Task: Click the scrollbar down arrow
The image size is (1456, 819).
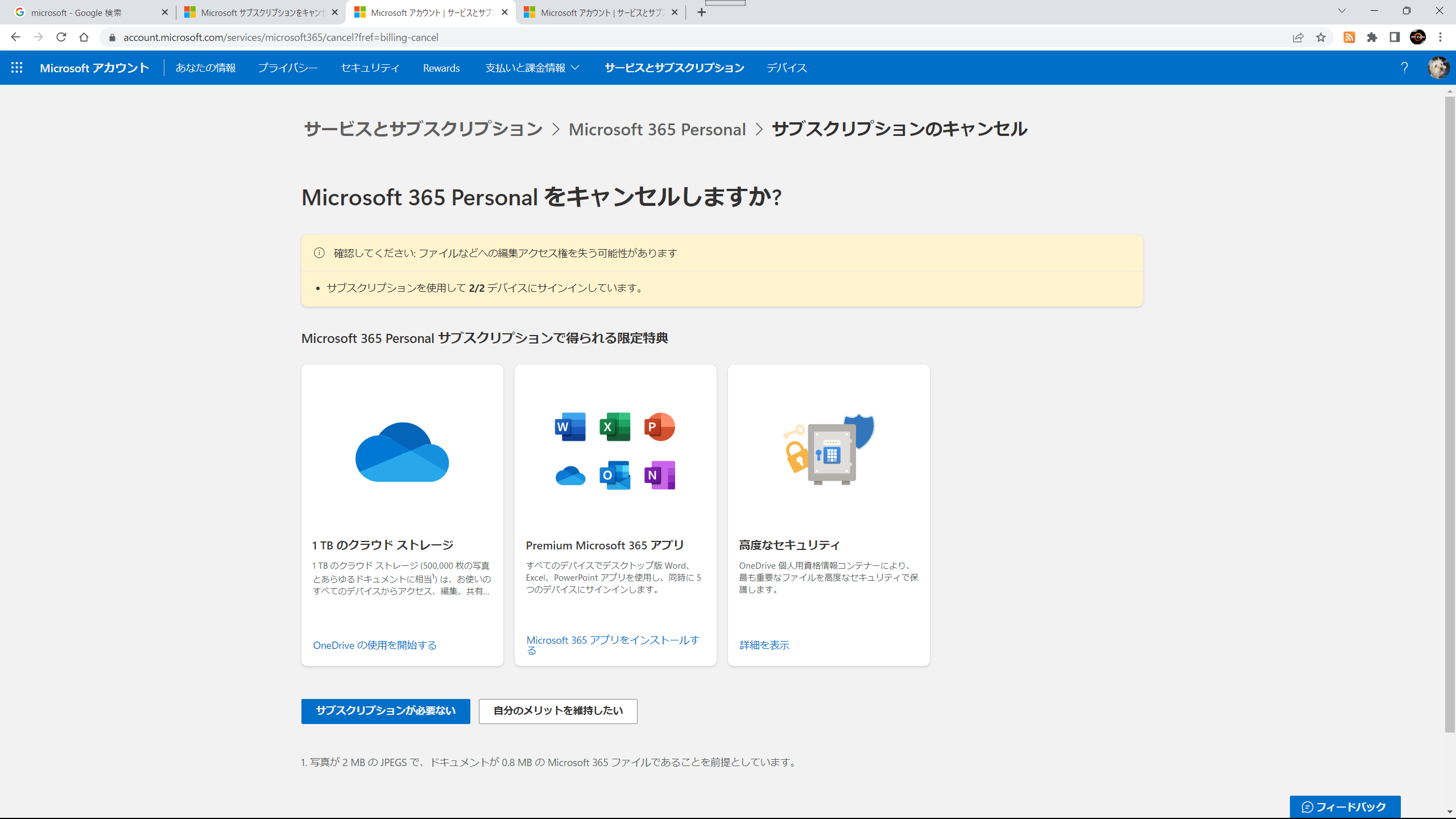Action: [1450, 812]
